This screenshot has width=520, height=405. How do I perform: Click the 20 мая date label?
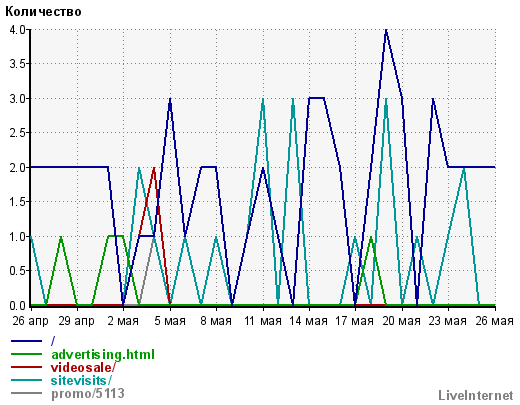[402, 321]
